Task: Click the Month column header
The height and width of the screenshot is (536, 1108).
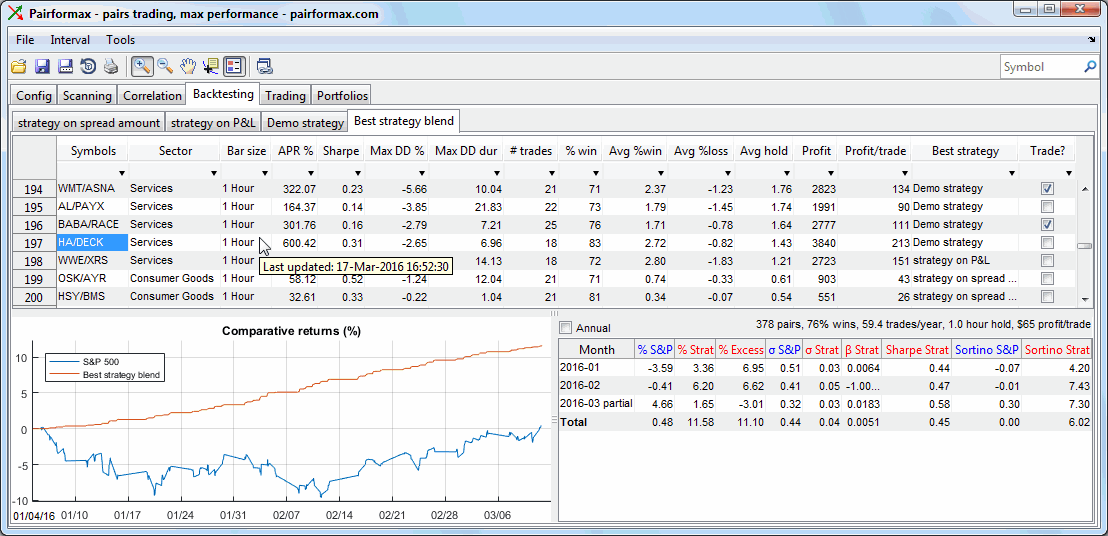Action: (597, 350)
